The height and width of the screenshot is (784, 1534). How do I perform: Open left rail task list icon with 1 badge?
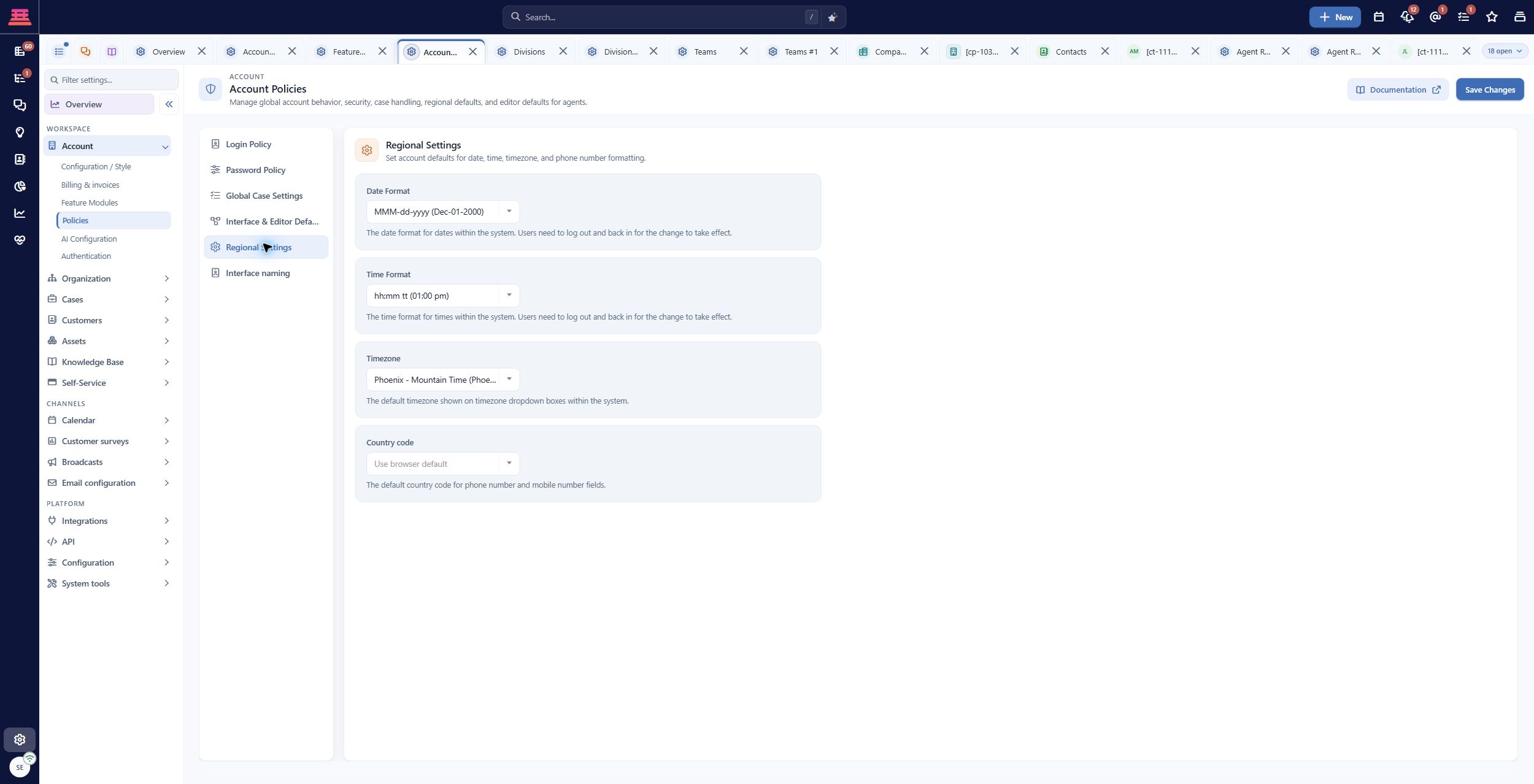[x=20, y=78]
